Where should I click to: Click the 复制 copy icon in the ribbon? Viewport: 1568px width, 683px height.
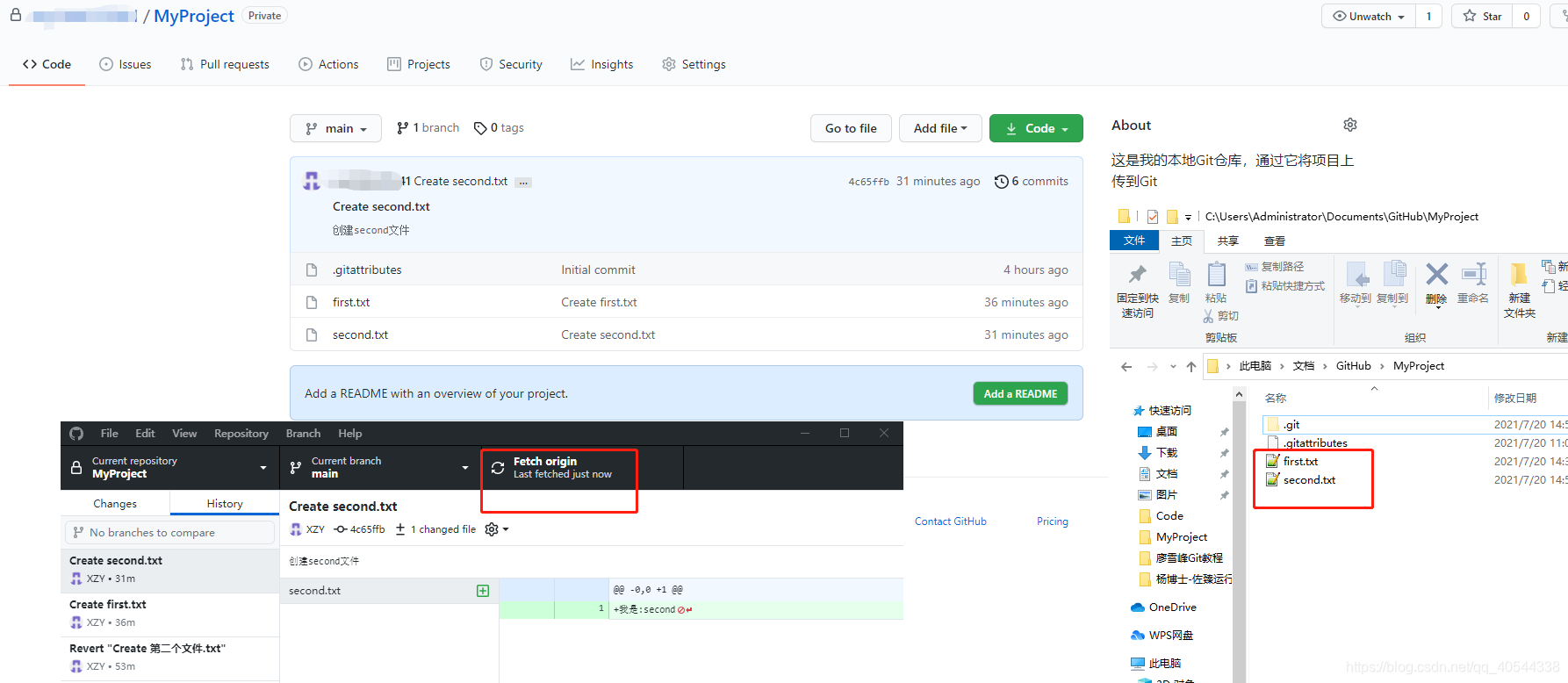point(1180,275)
